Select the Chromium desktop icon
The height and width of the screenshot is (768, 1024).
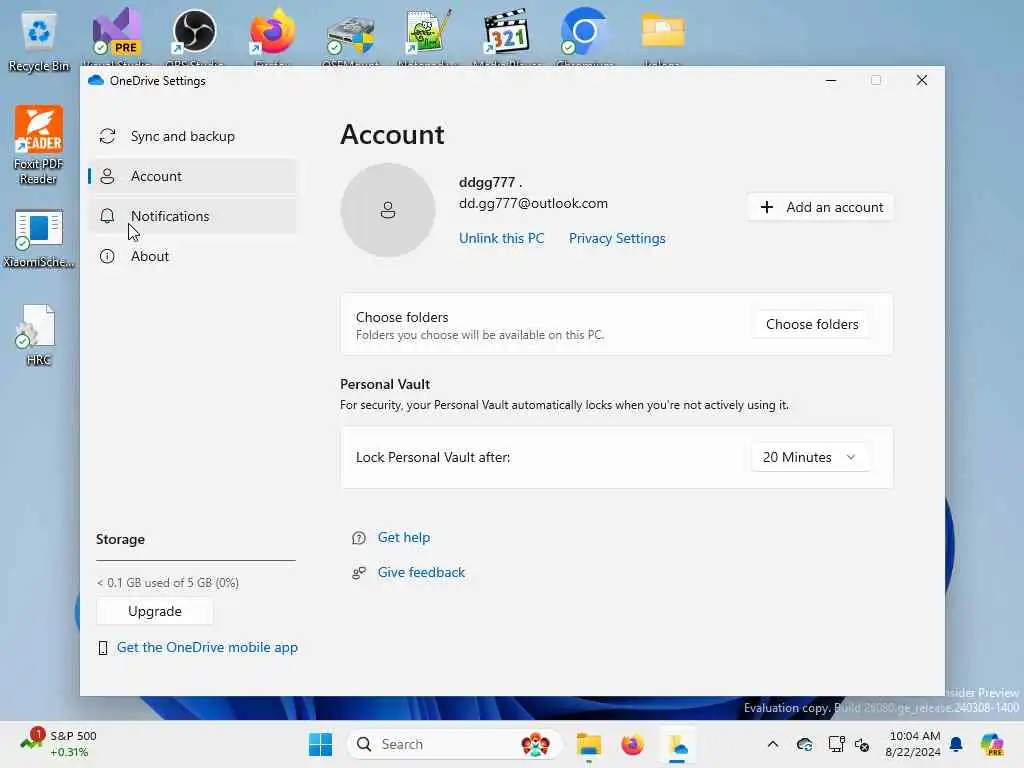[x=584, y=34]
